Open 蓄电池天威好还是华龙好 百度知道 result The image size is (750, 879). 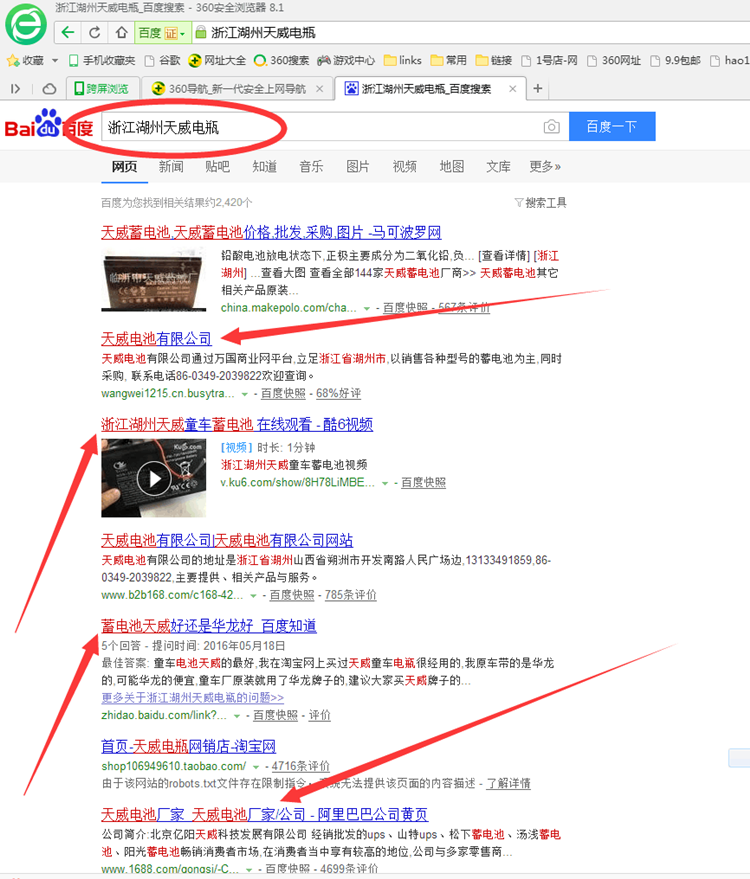209,626
